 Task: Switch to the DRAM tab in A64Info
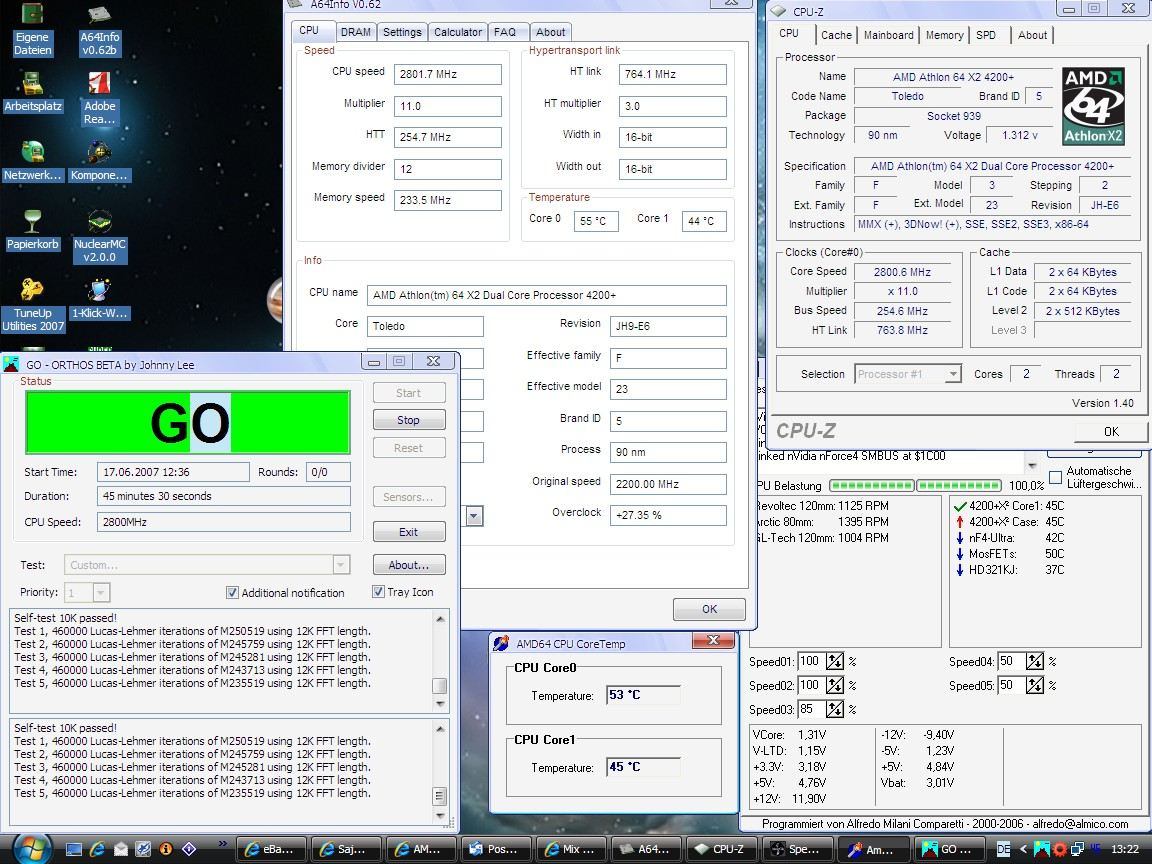[356, 32]
